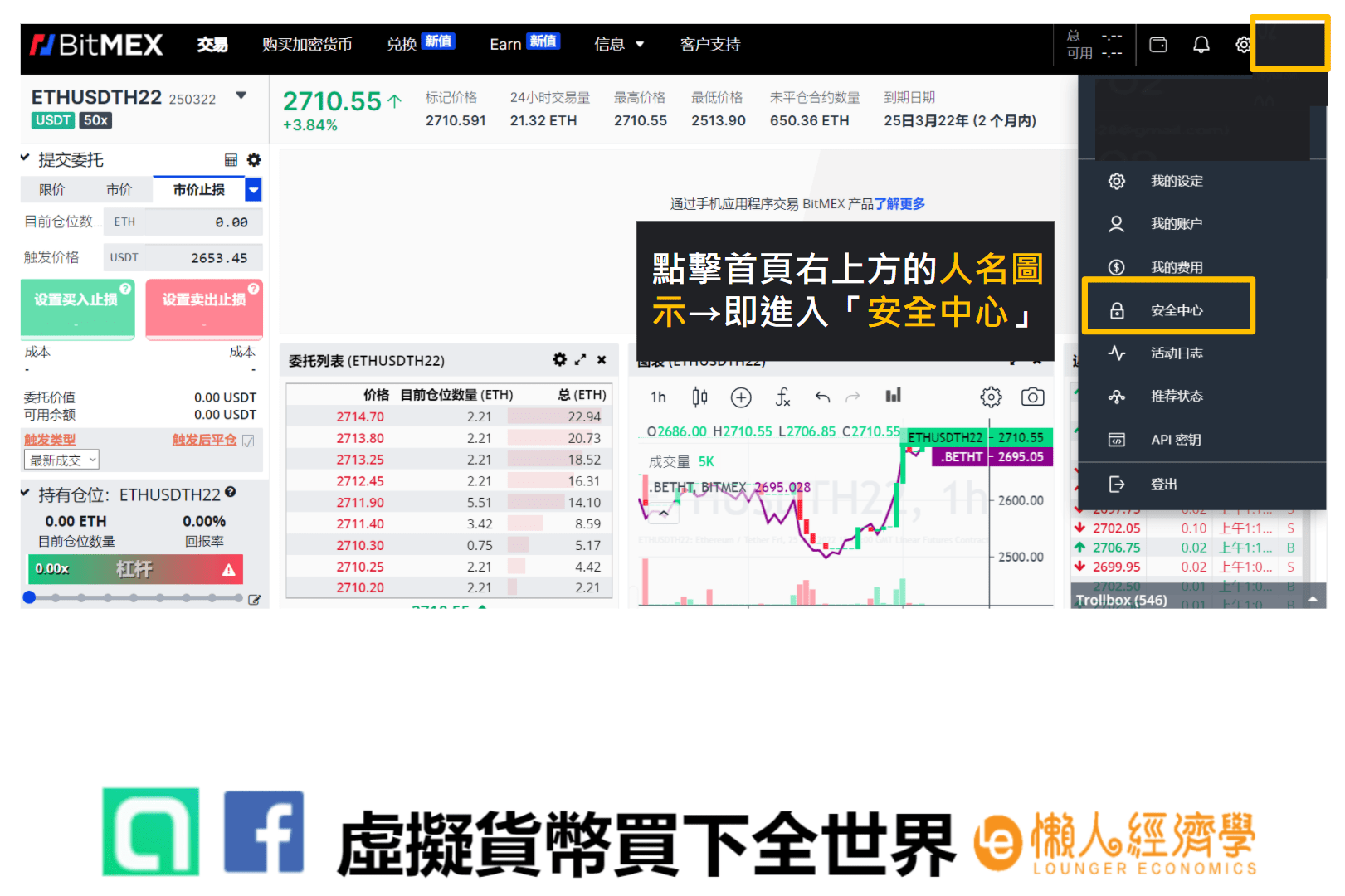This screenshot has width=1345, height=896.
Task: Open 购买加密货币 in the top menu
Action: pos(307,45)
